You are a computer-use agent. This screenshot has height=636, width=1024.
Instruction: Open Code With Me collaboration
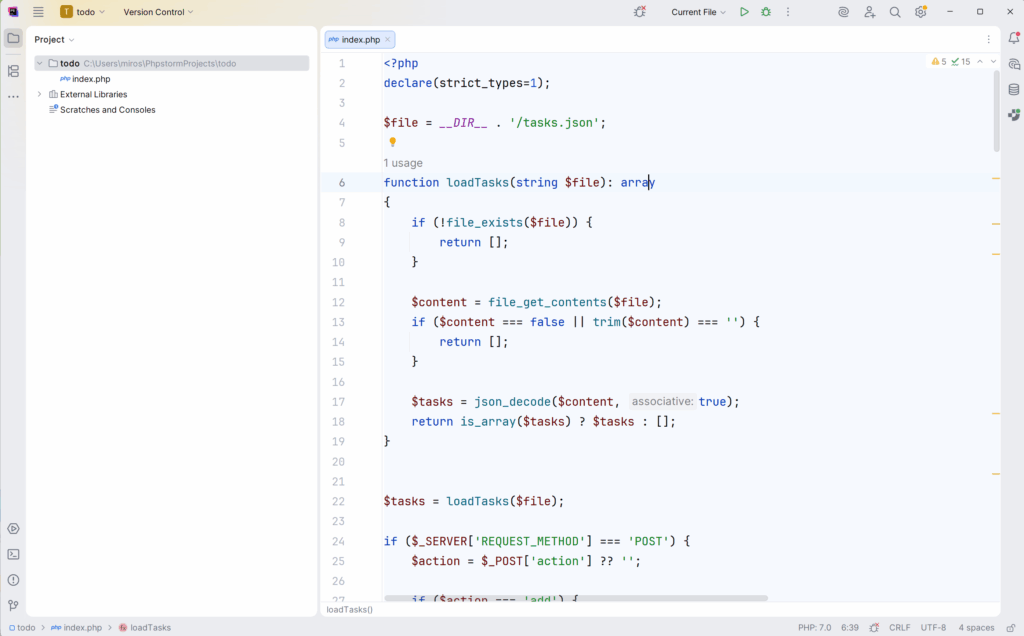tap(869, 12)
